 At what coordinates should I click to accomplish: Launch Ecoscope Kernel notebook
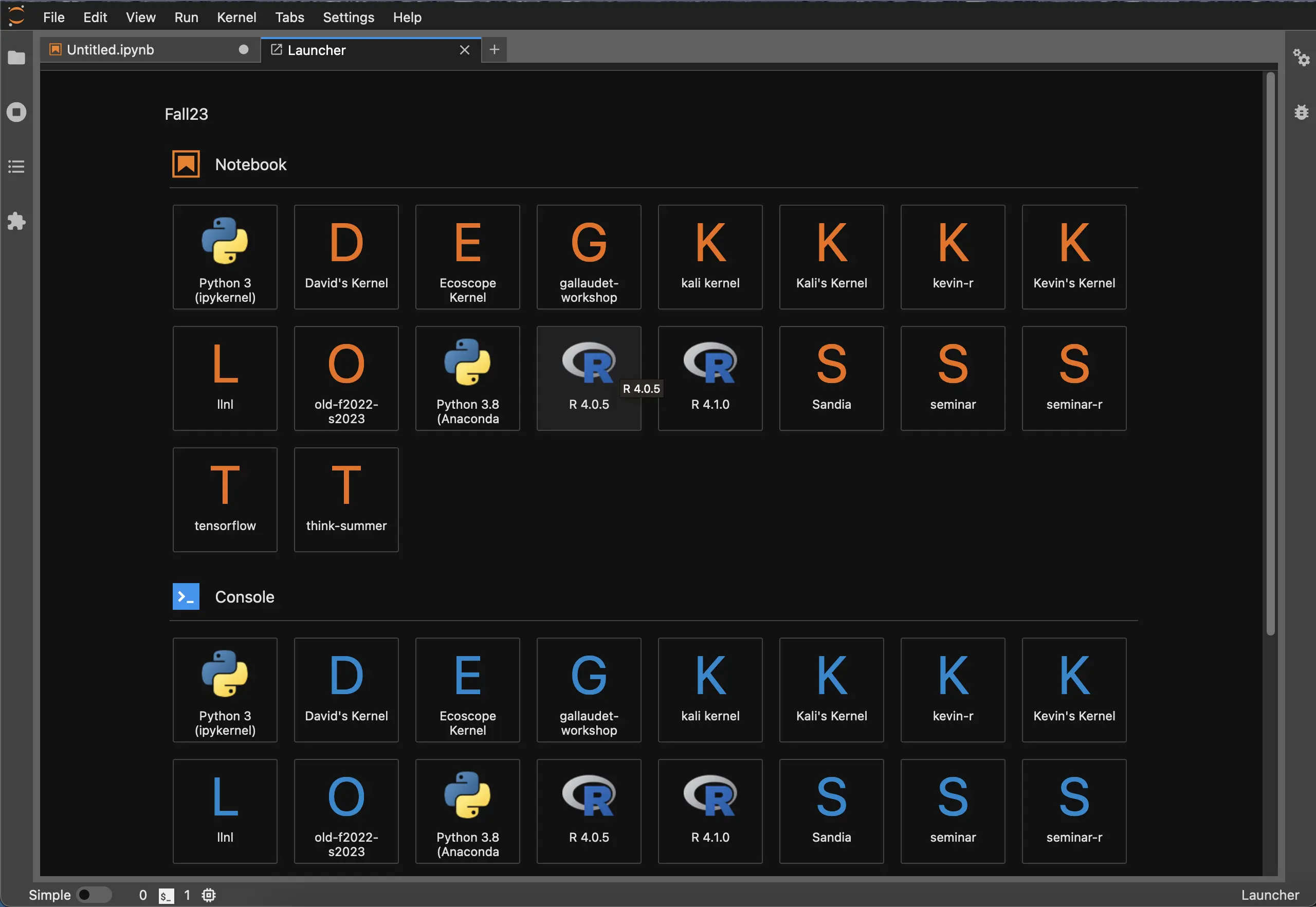coord(468,257)
